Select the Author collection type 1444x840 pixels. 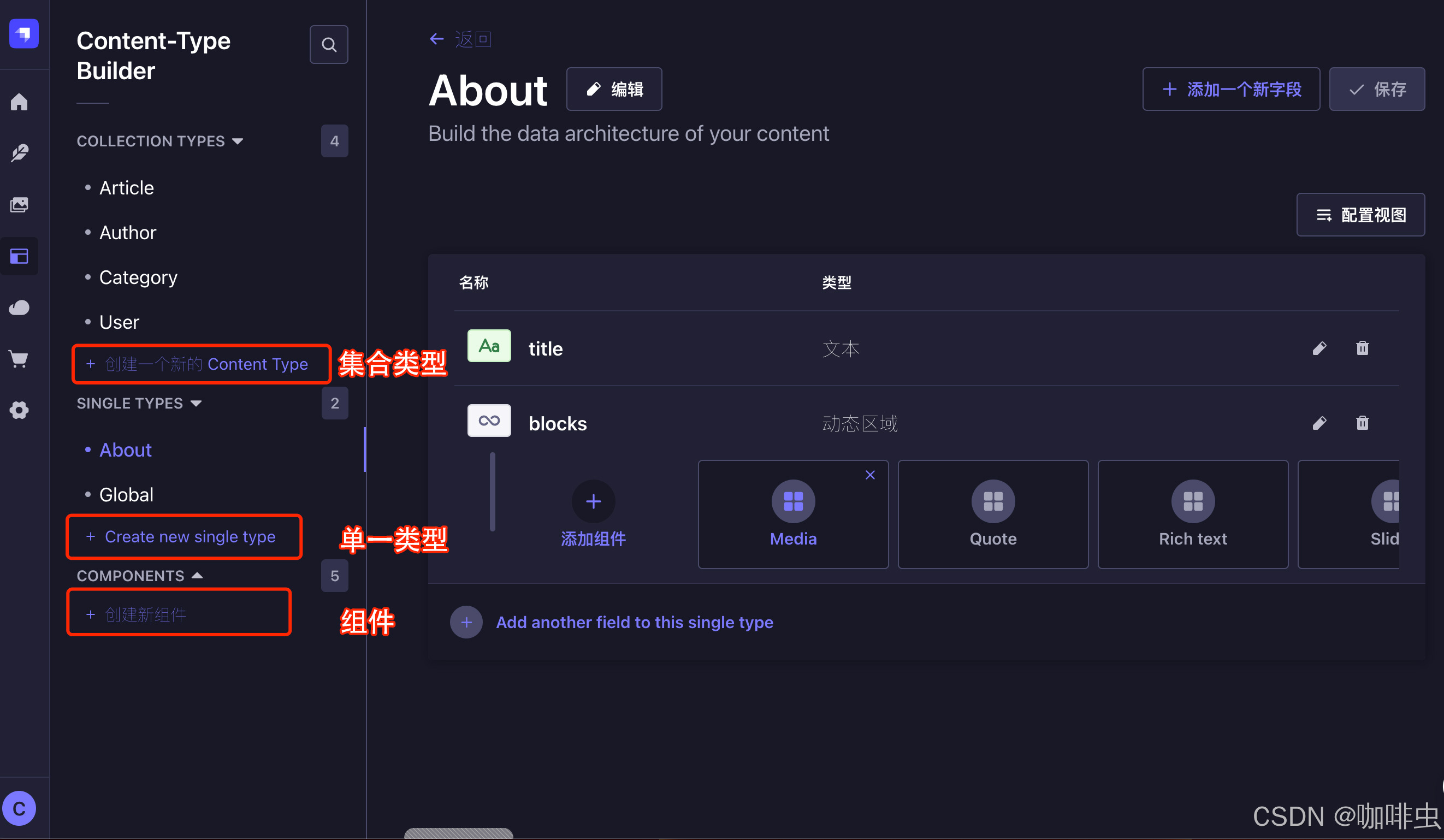[127, 233]
